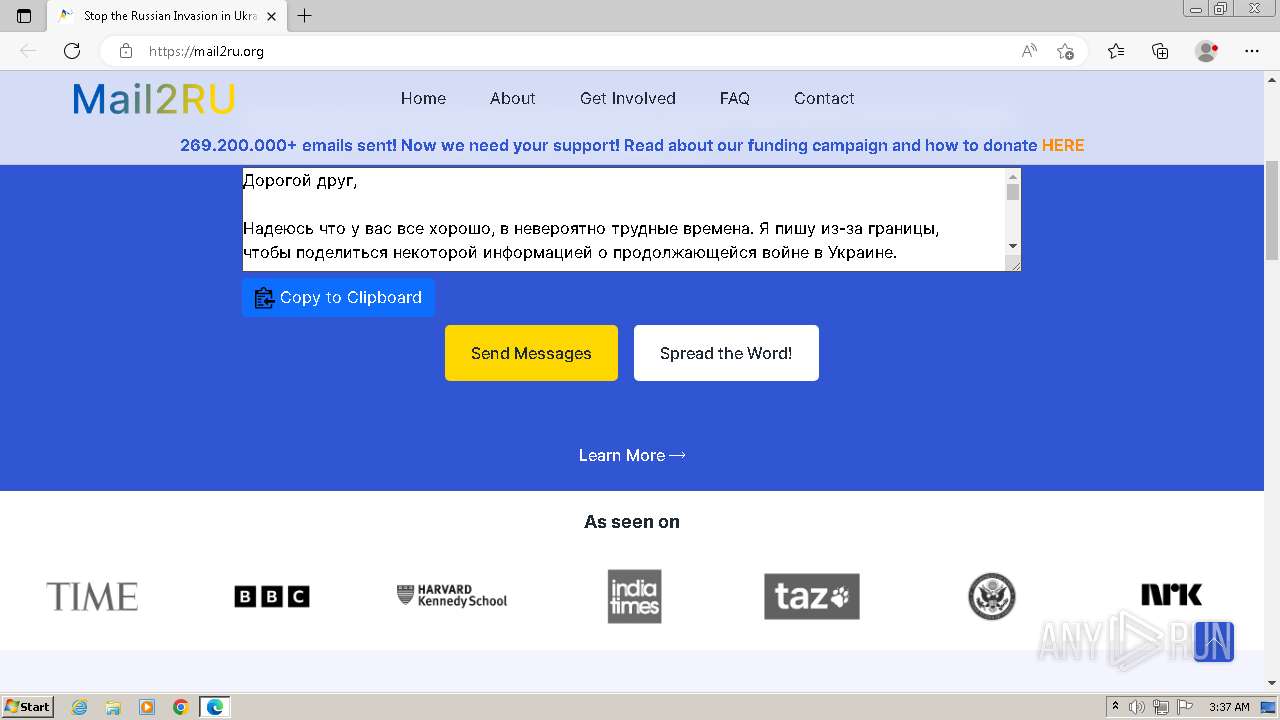Image resolution: width=1280 pixels, height=720 pixels.
Task: Launch Chrome from the taskbar
Action: coord(181,707)
